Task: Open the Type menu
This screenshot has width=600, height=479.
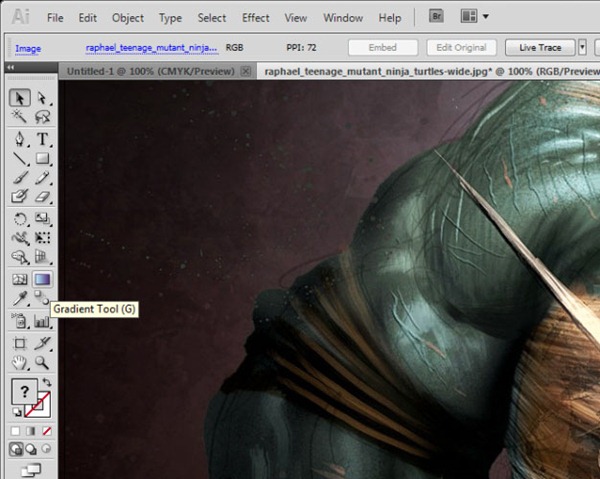Action: point(170,18)
